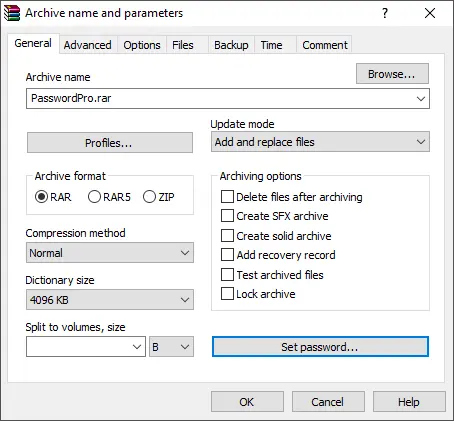Expand the volume size unit dropdown
Screen dimensions: 454x421
pyautogui.click(x=171, y=347)
